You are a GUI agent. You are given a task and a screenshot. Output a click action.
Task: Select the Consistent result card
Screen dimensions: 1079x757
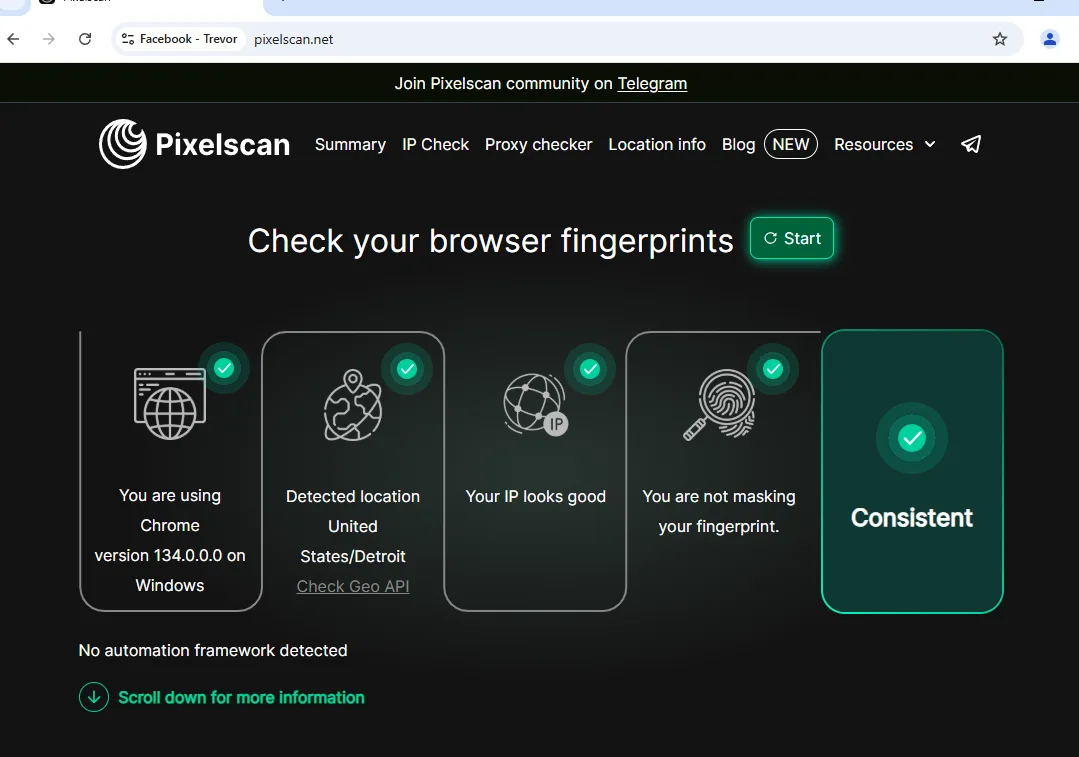(912, 471)
